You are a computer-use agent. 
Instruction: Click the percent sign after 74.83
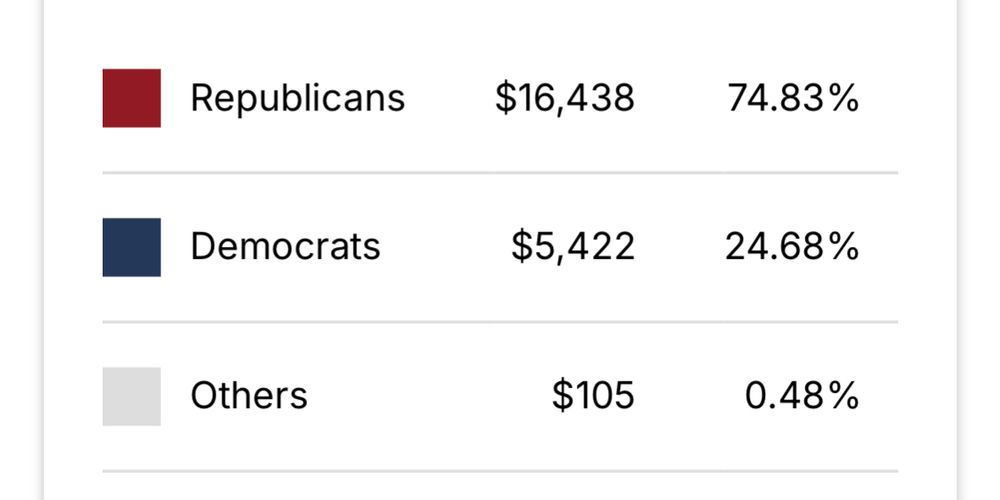(844, 99)
